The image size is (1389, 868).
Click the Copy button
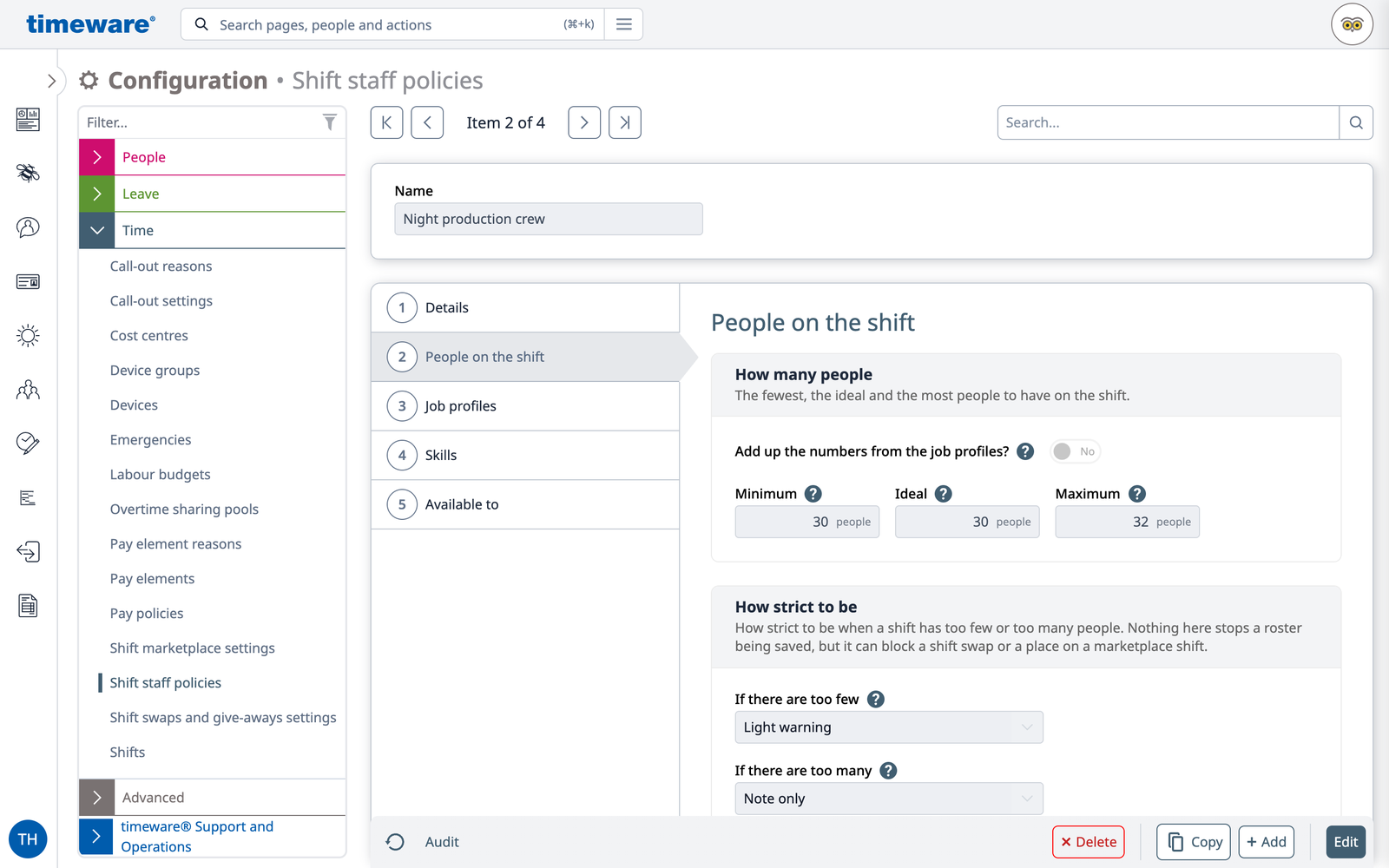1194,842
